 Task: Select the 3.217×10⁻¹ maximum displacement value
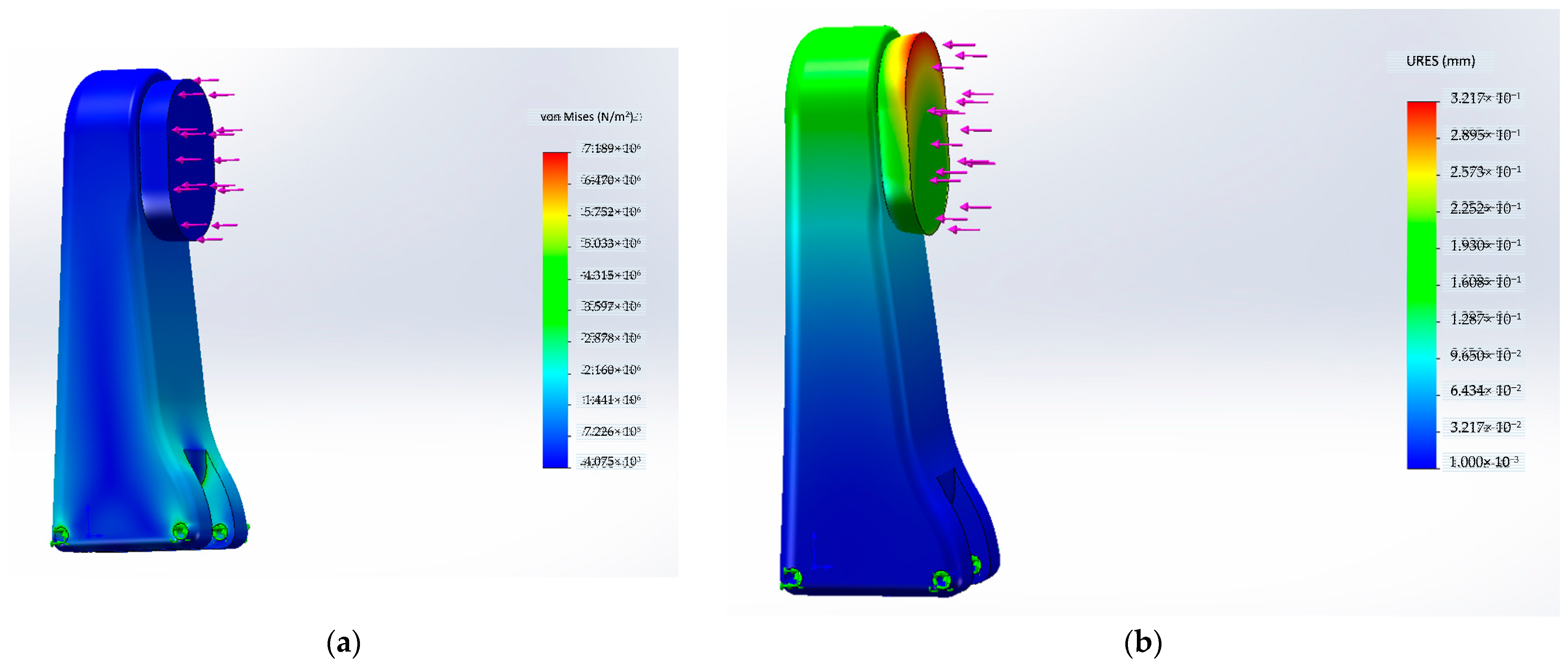tap(1485, 97)
